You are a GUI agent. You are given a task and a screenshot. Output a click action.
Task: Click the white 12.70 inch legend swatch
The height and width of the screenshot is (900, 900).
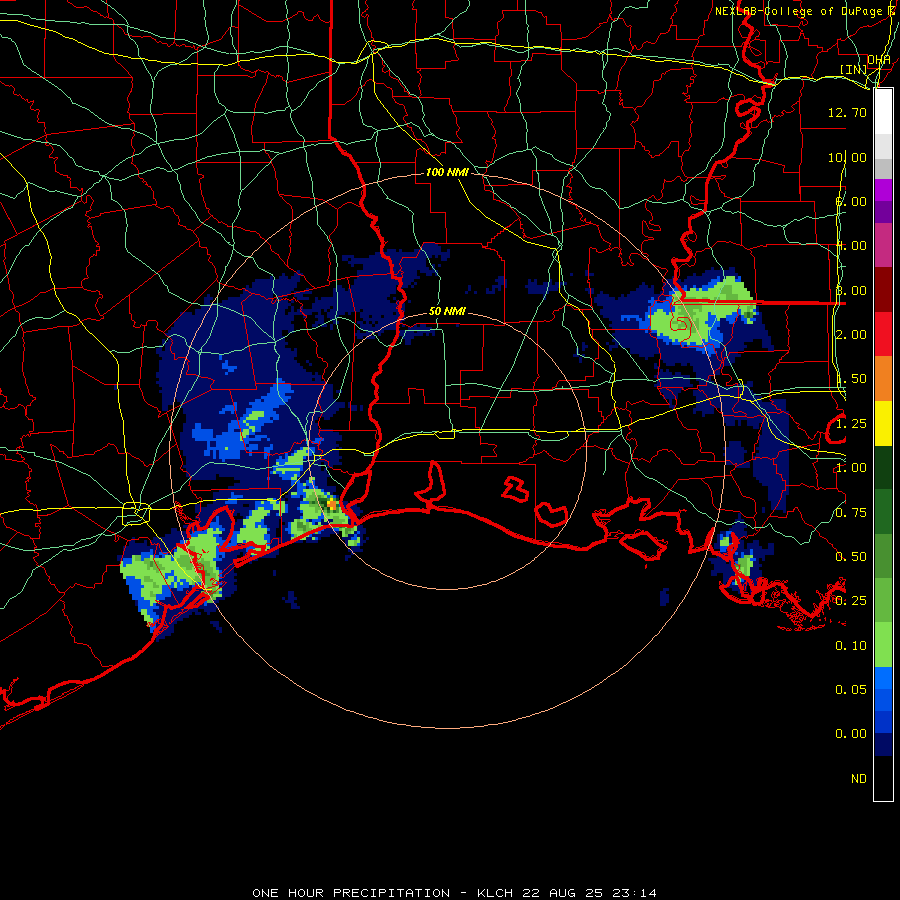click(883, 112)
